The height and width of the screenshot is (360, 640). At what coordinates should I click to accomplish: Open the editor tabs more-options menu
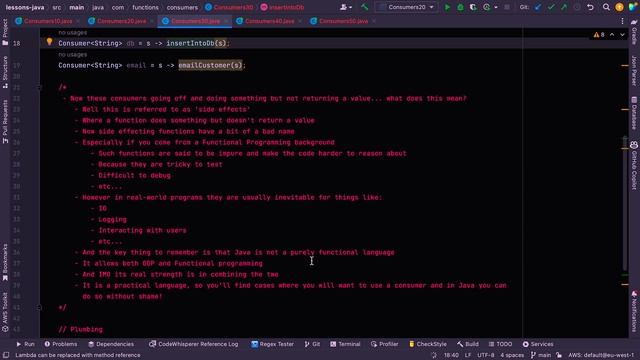click(x=622, y=21)
